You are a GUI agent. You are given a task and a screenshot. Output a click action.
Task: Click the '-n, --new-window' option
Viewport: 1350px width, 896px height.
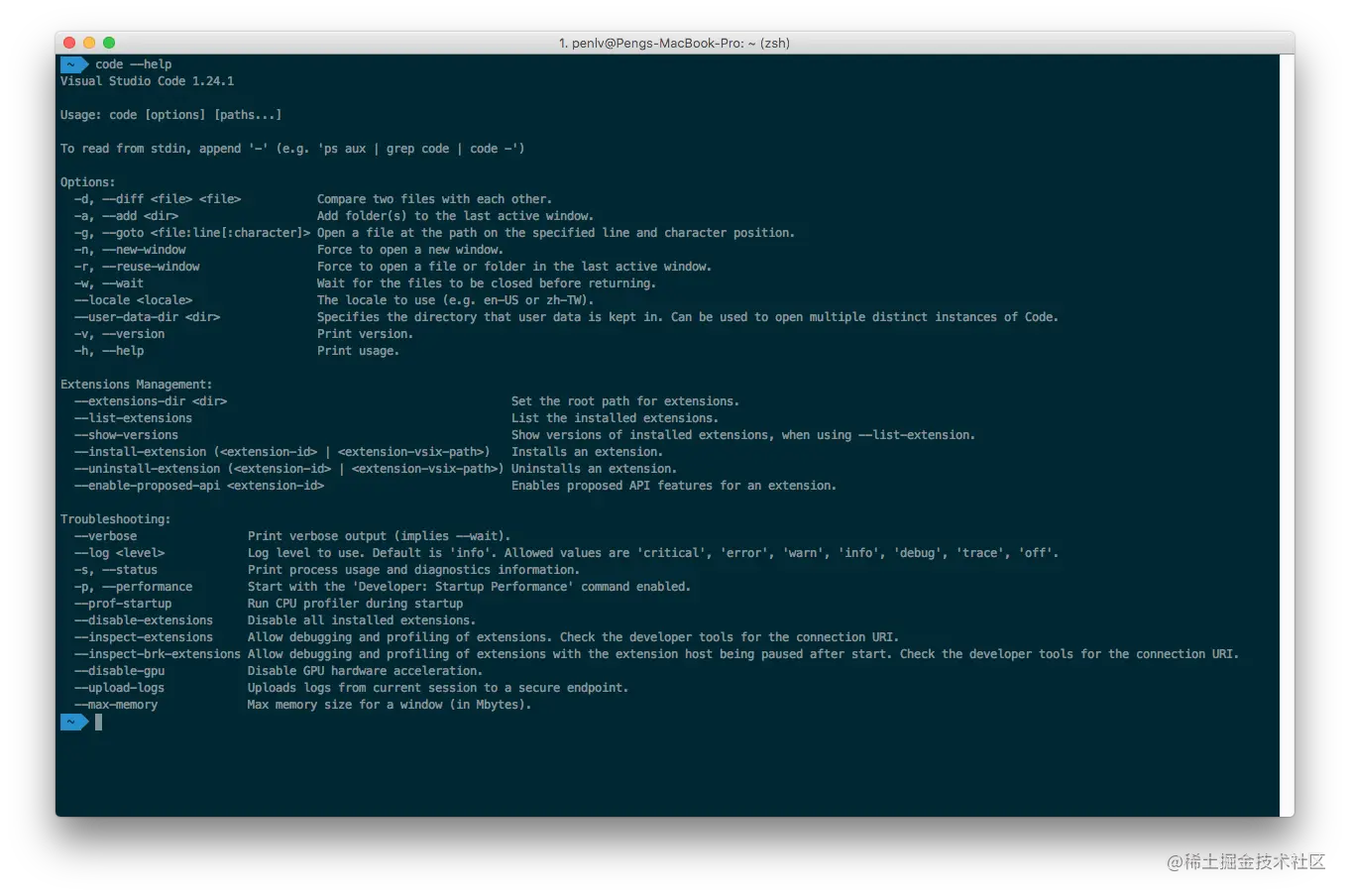[130, 250]
